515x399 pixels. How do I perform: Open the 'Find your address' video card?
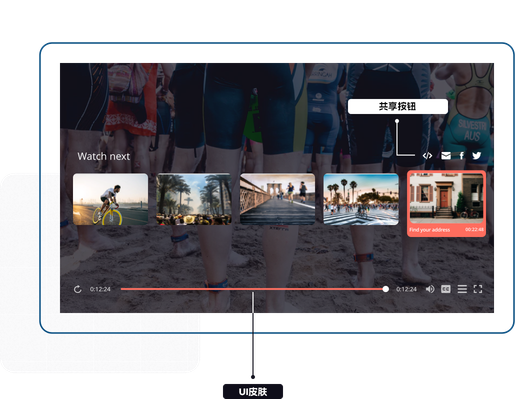click(446, 204)
